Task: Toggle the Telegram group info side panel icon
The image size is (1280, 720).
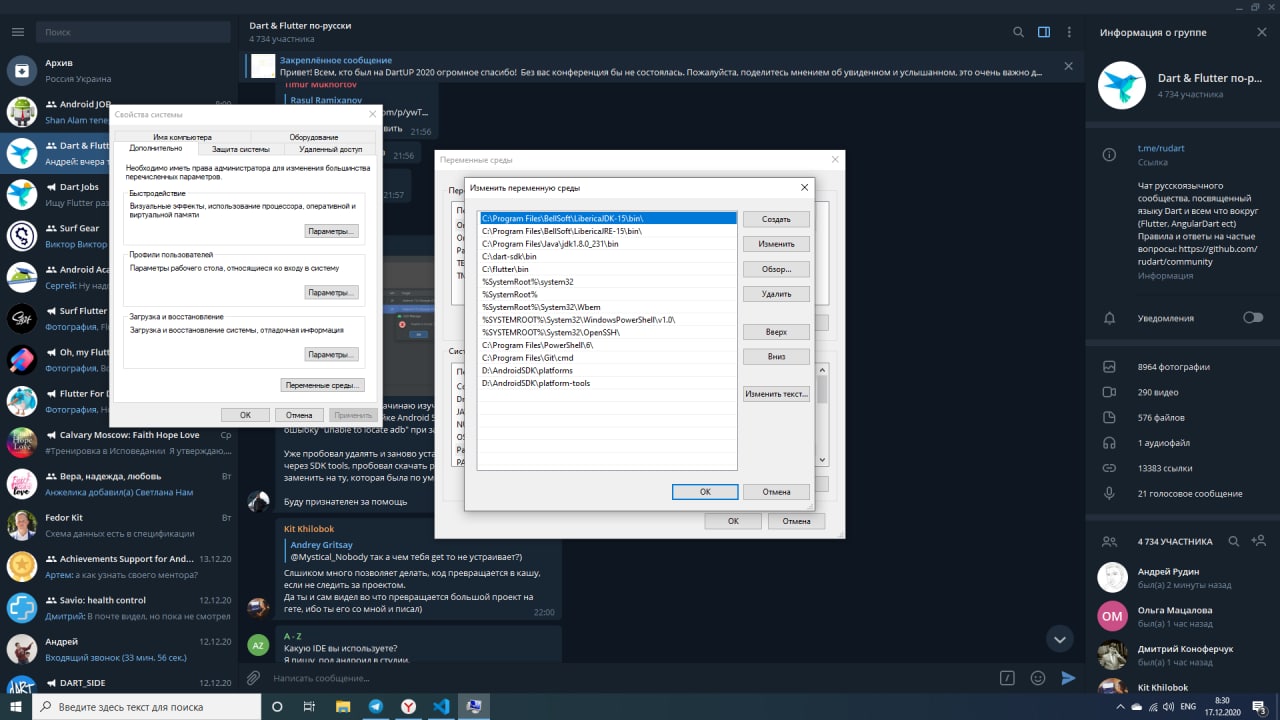Action: [1044, 32]
